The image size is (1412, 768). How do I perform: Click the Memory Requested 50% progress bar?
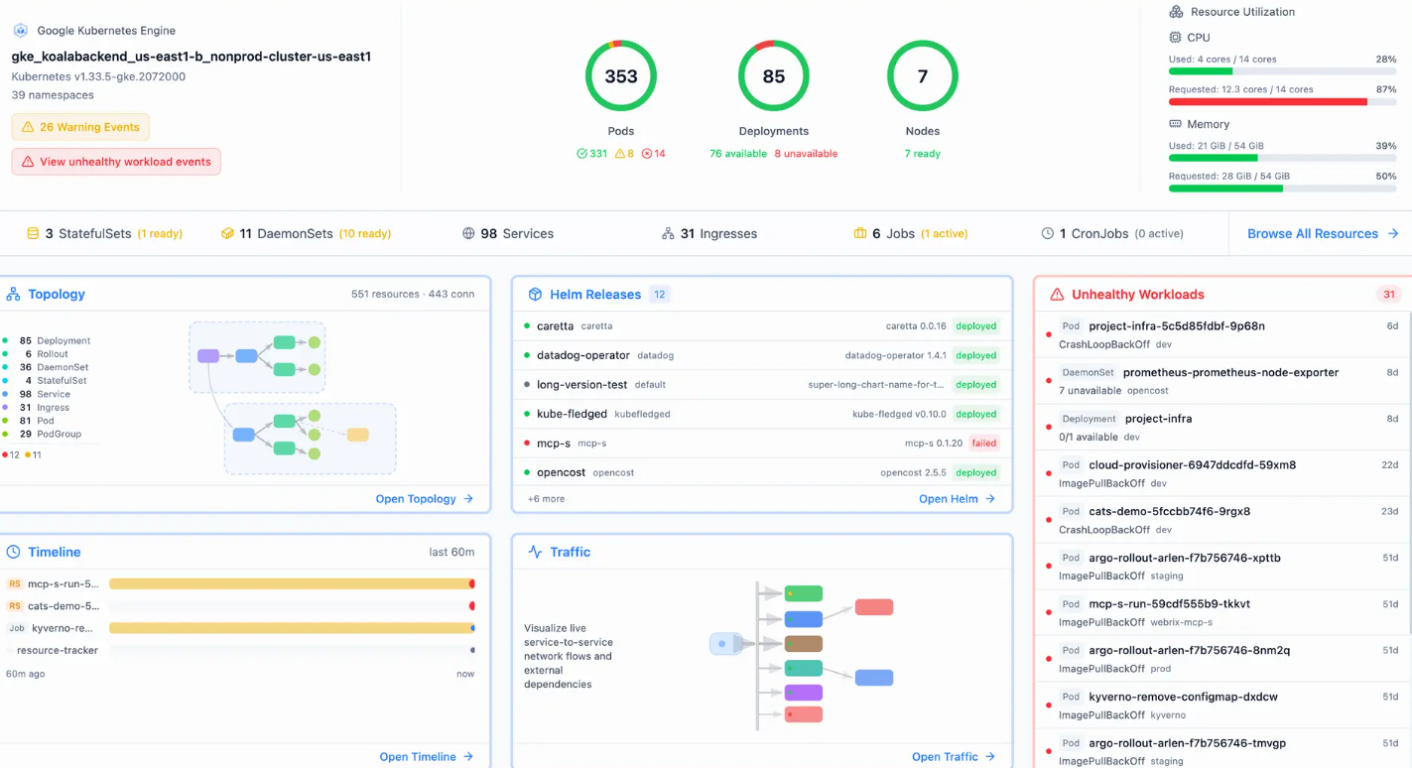tap(1282, 188)
